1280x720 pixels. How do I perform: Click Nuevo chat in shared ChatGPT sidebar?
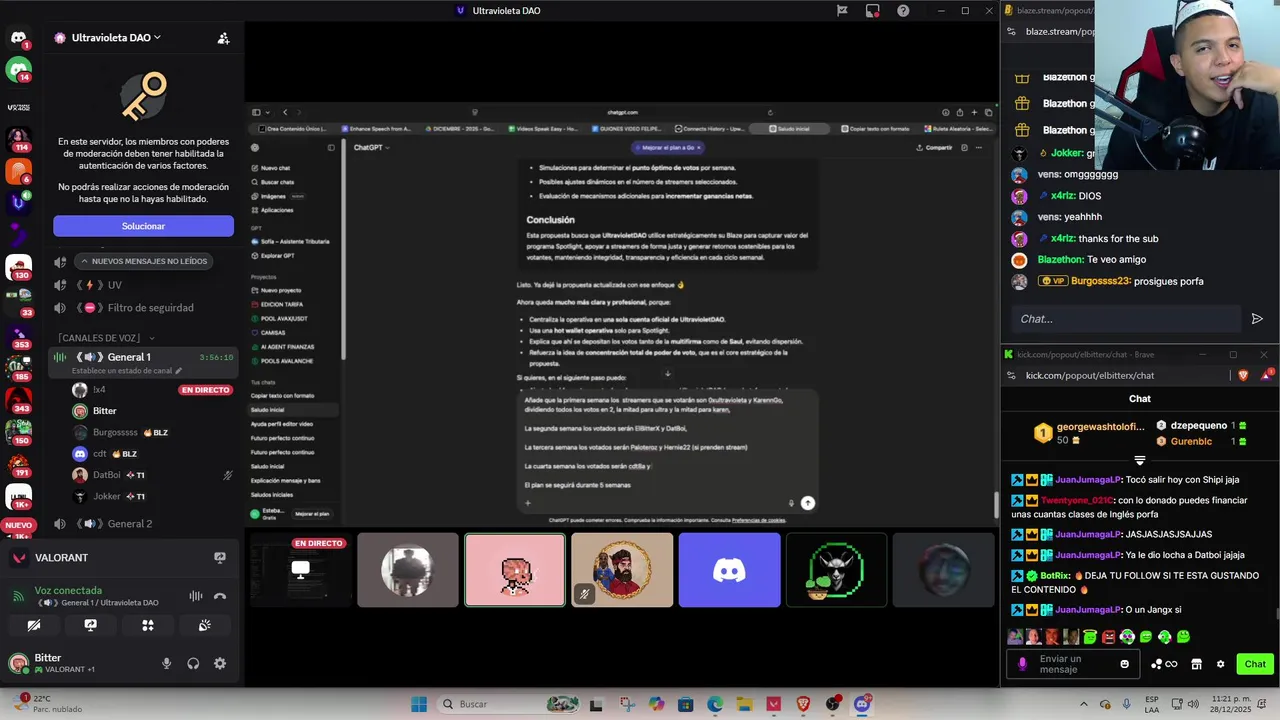click(271, 168)
